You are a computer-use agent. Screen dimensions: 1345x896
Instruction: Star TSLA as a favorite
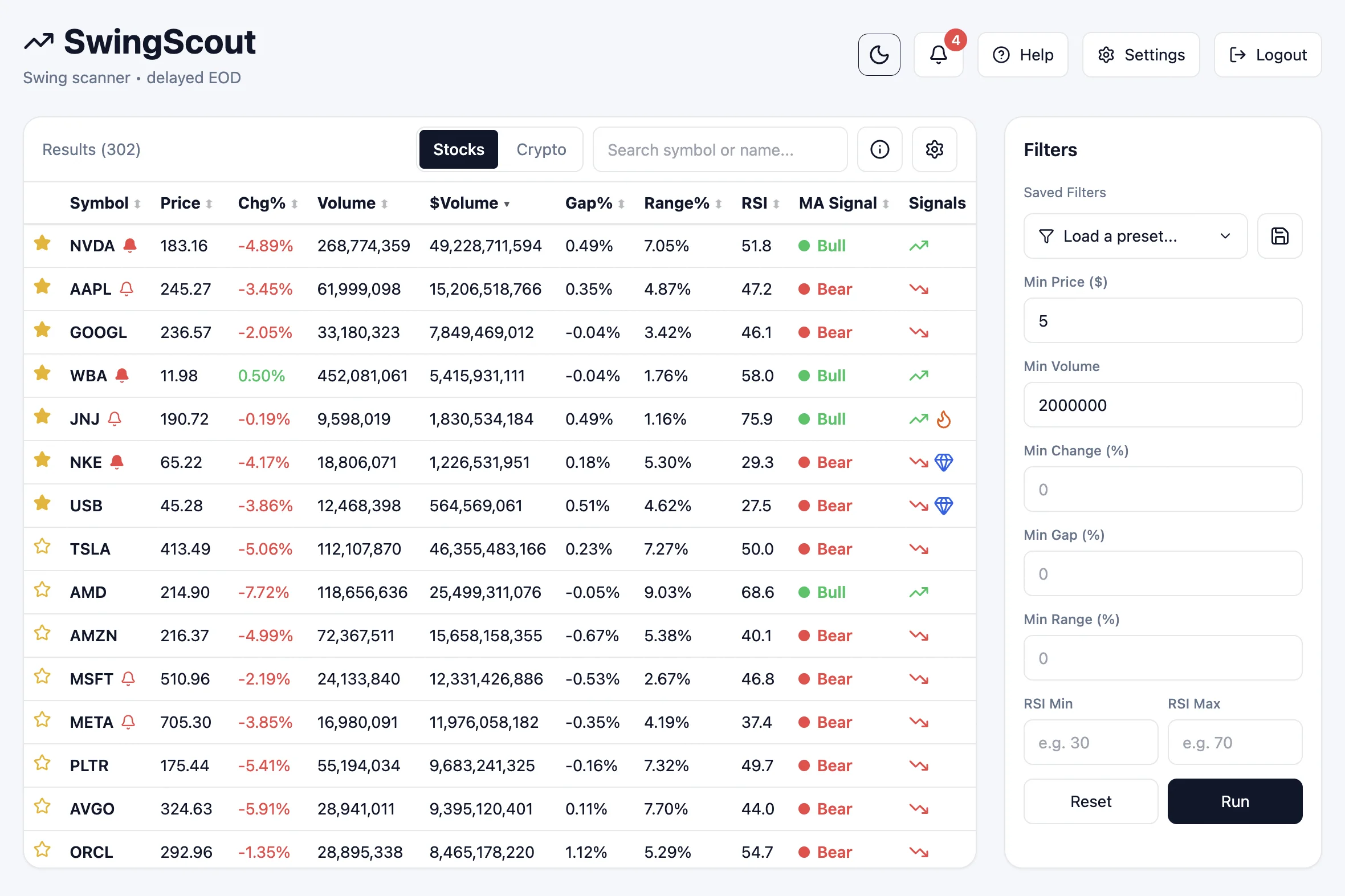(42, 547)
